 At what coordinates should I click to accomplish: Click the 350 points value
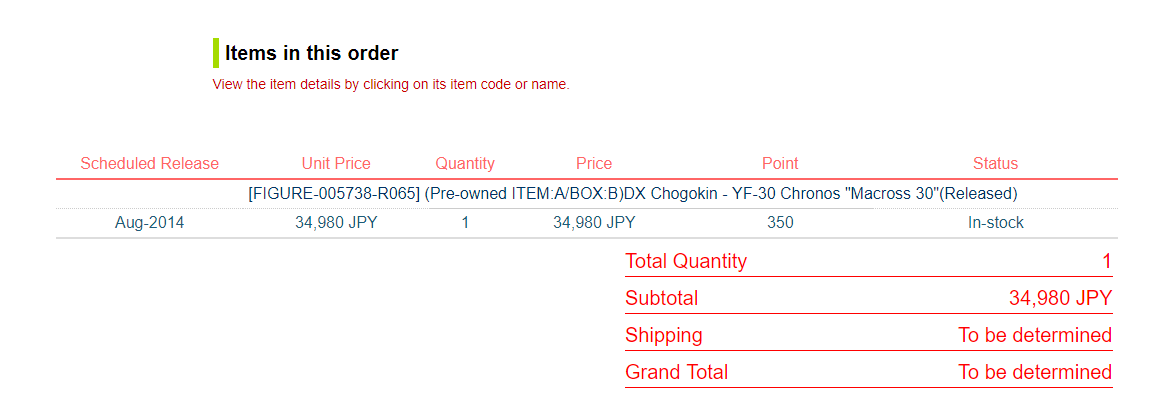(x=780, y=223)
